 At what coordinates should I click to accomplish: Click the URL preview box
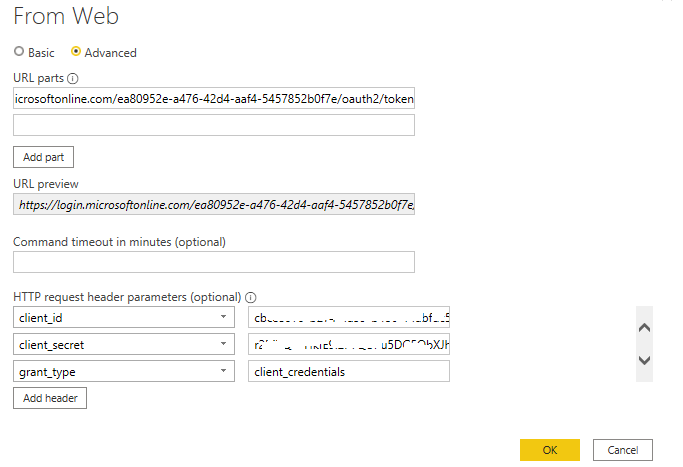click(214, 204)
